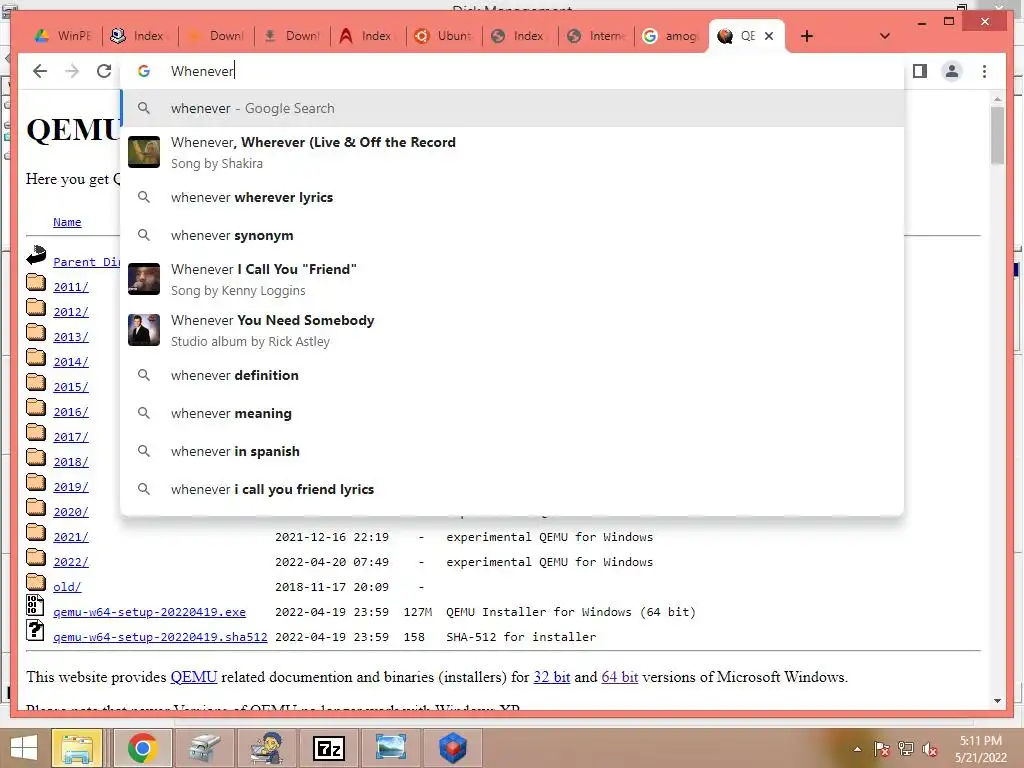Open the taskbar clock showing 5:11 PM
This screenshot has width=1024, height=768.
[x=981, y=749]
